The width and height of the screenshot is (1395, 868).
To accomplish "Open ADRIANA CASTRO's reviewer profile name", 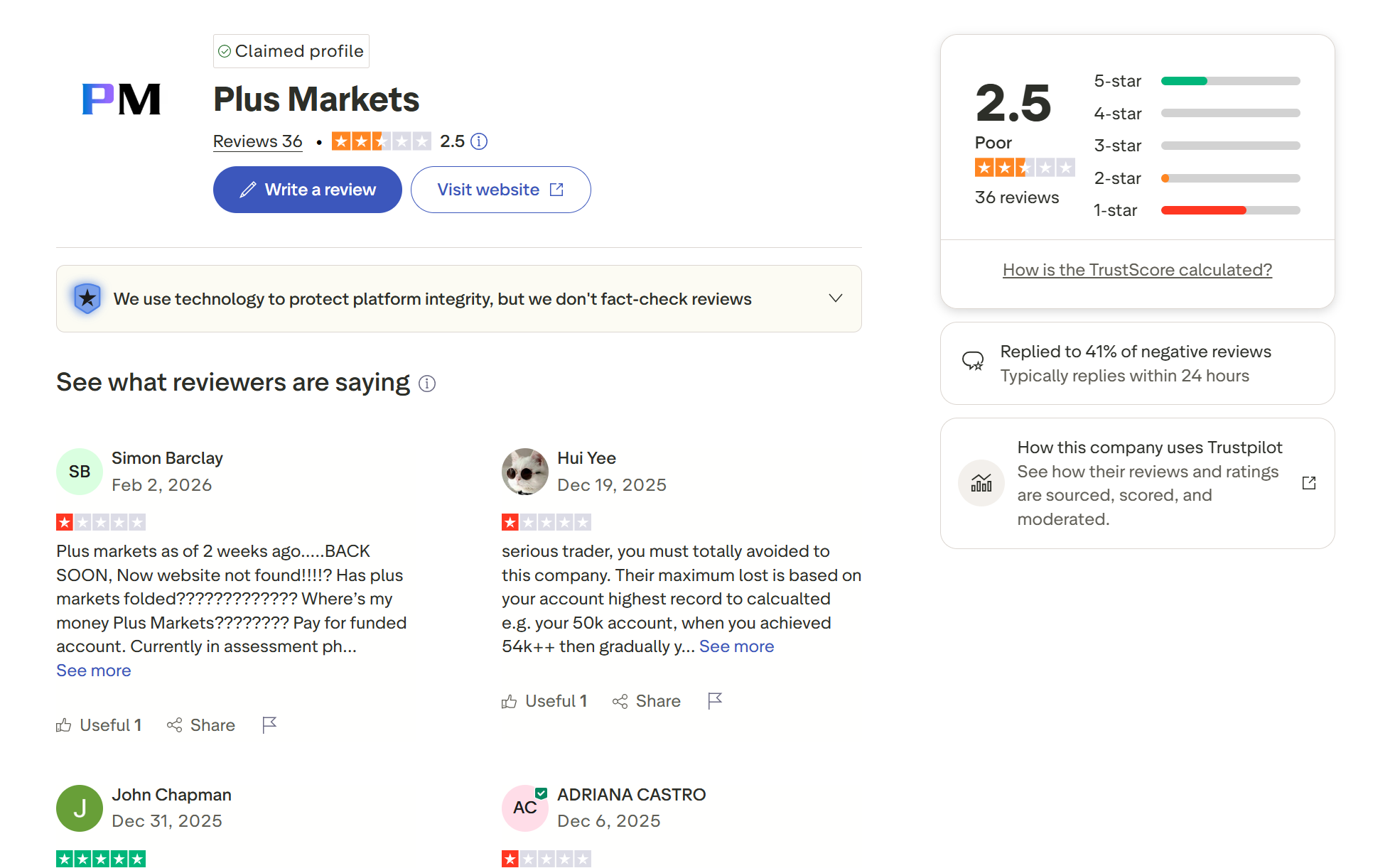I will [631, 795].
